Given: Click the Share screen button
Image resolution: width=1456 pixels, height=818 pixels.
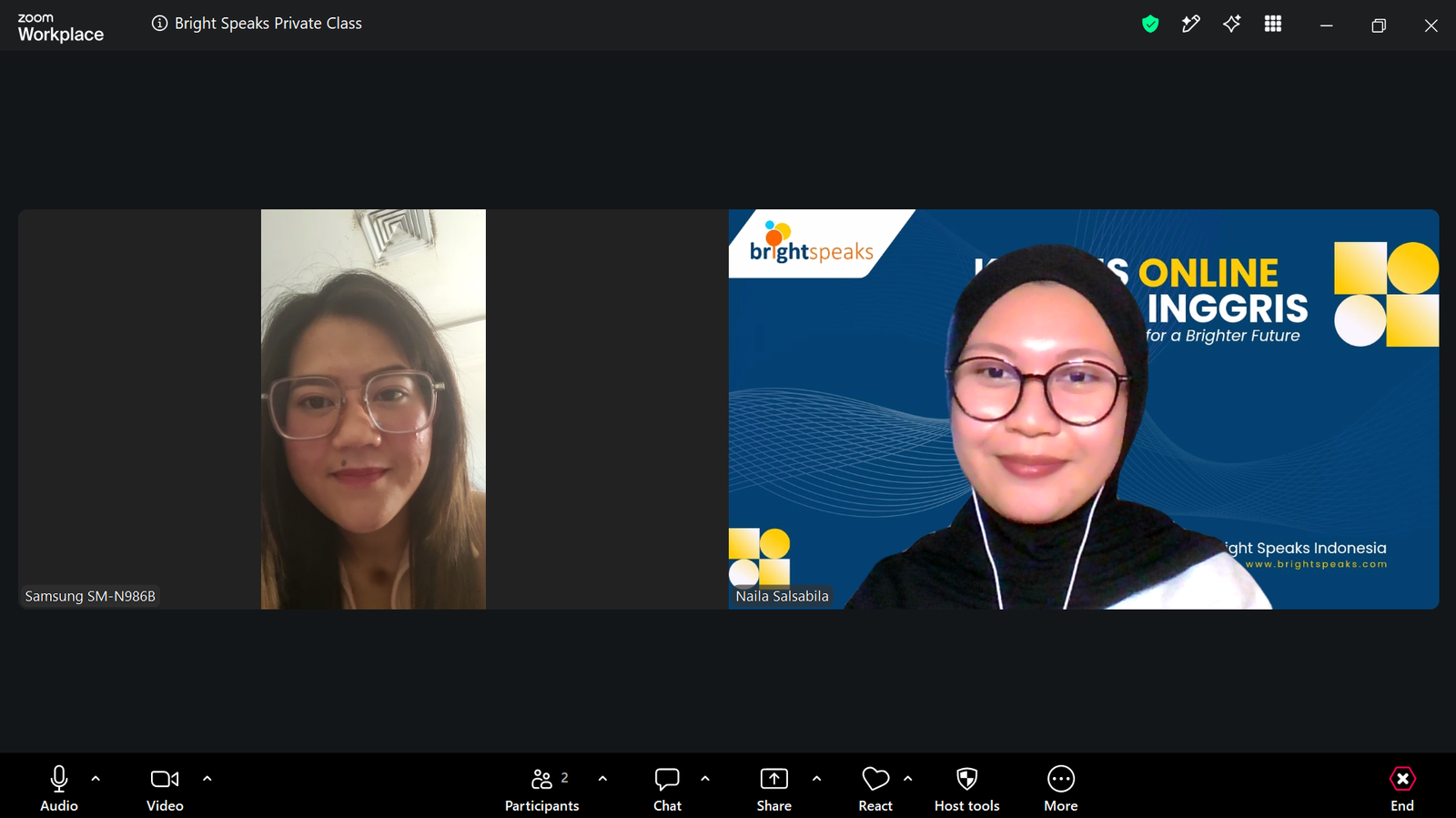Looking at the screenshot, I should (x=774, y=788).
